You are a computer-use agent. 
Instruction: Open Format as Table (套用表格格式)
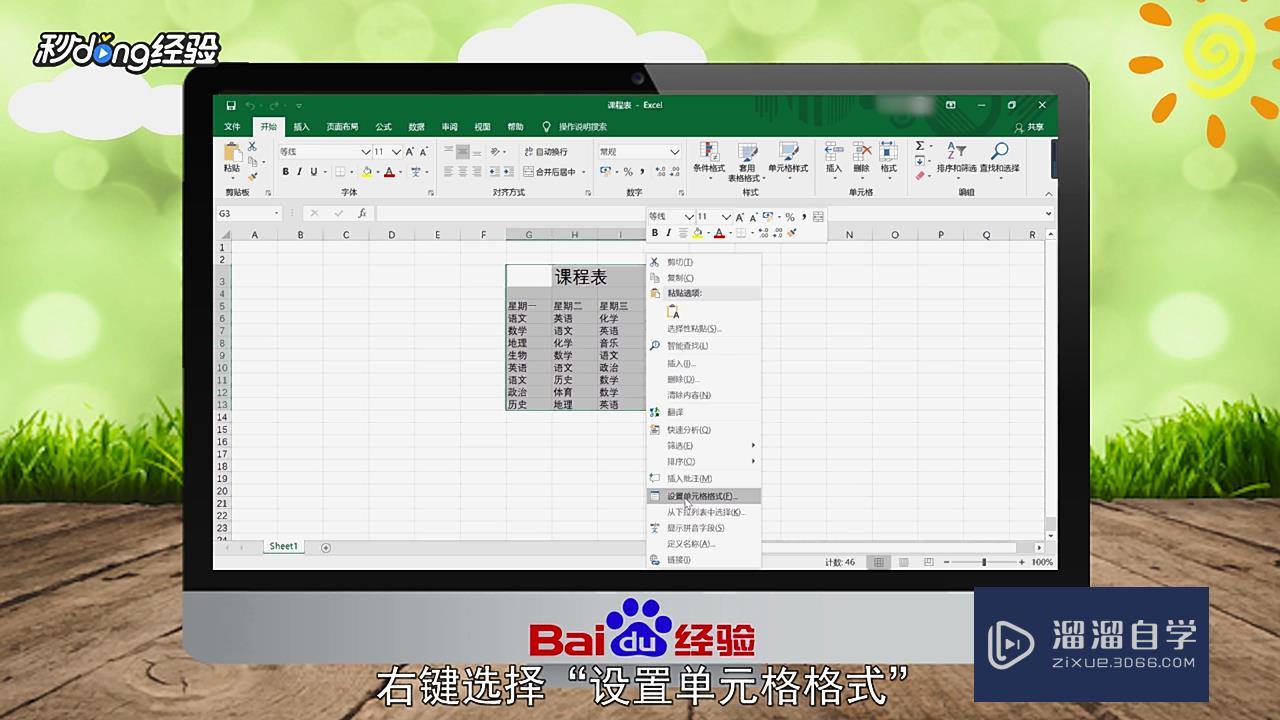click(746, 161)
